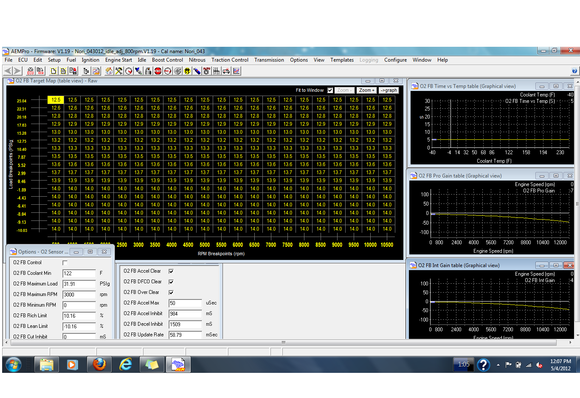
Task: Open the Options menu
Action: pyautogui.click(x=299, y=60)
